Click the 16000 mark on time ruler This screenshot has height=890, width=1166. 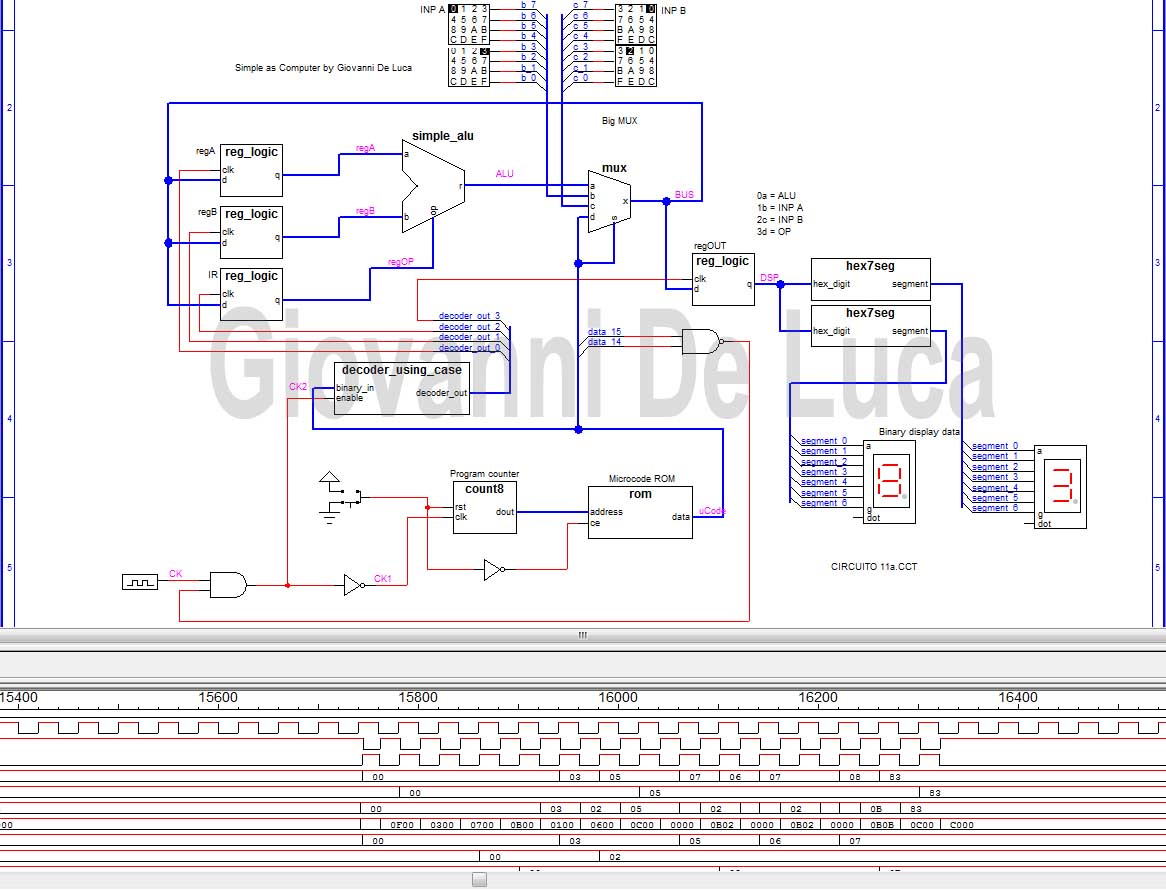click(x=618, y=697)
